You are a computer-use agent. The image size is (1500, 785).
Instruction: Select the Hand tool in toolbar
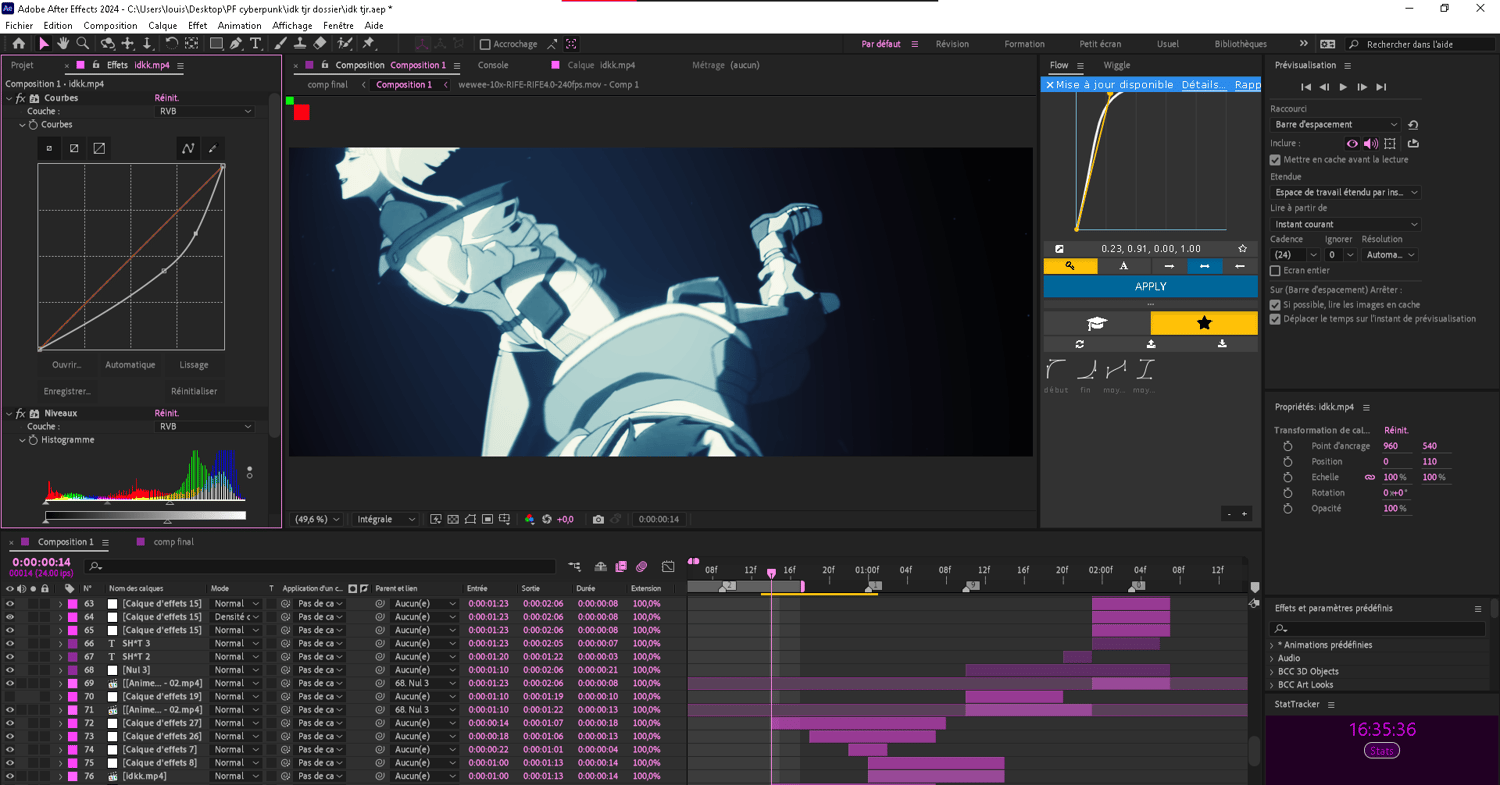coord(63,44)
